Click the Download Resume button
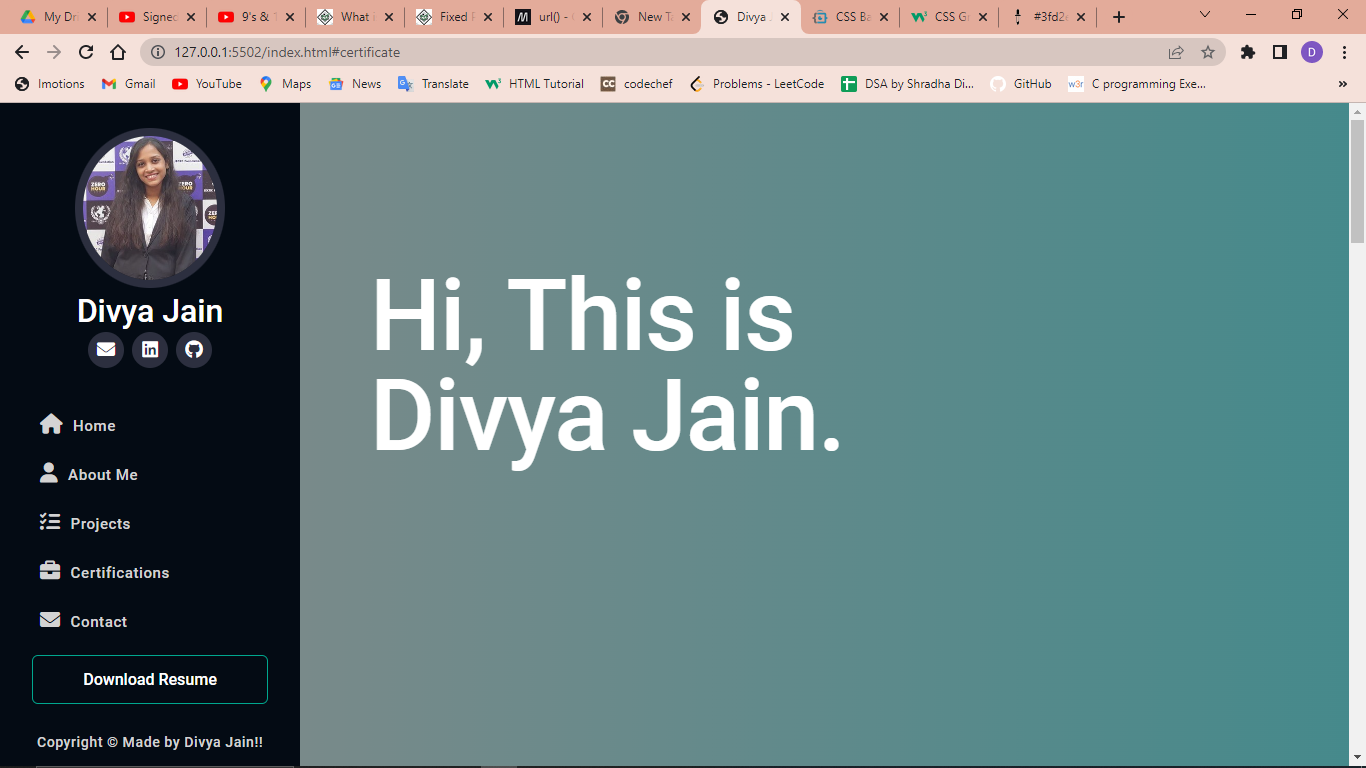Image resolution: width=1366 pixels, height=768 pixels. point(150,679)
